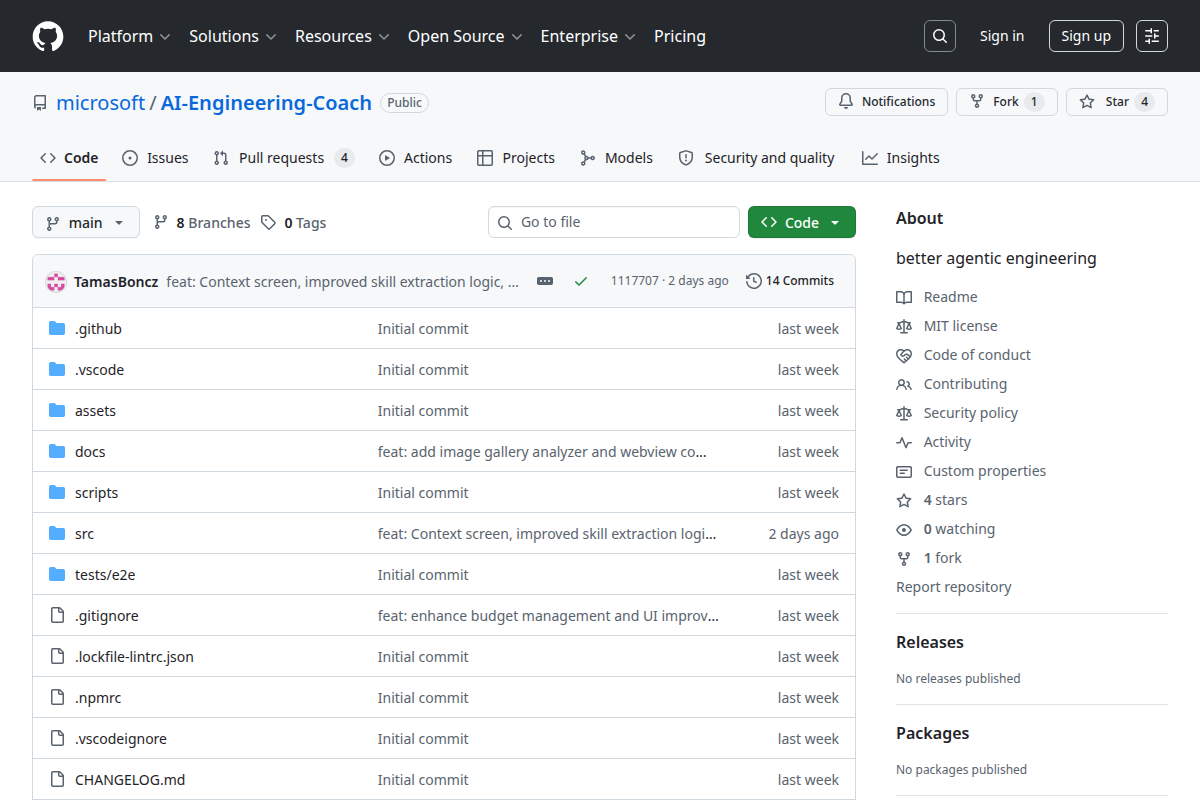Image resolution: width=1200 pixels, height=800 pixels.
Task: View the green checkmark commit status
Action: click(x=581, y=281)
